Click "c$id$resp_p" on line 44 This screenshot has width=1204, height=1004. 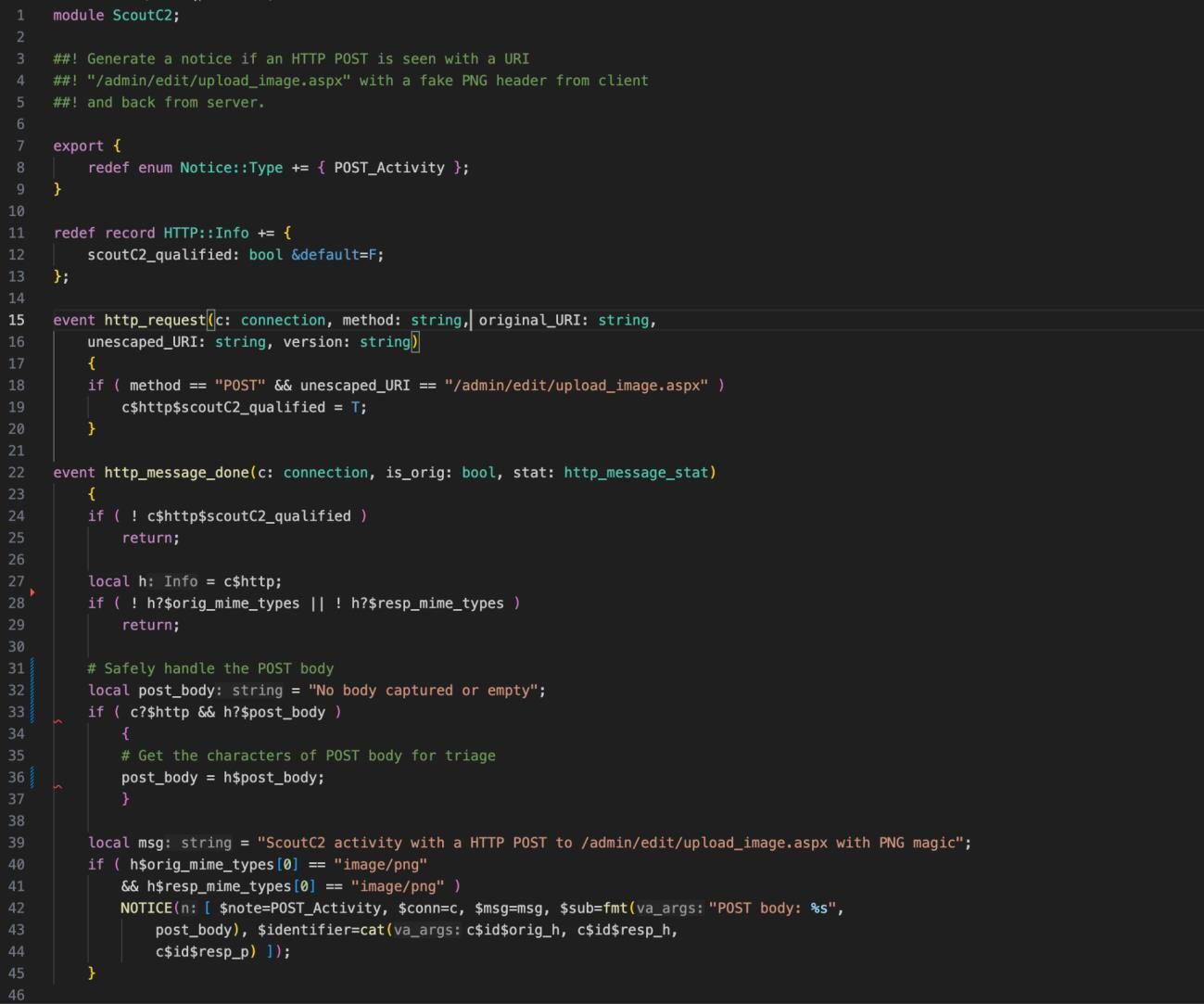[202, 952]
